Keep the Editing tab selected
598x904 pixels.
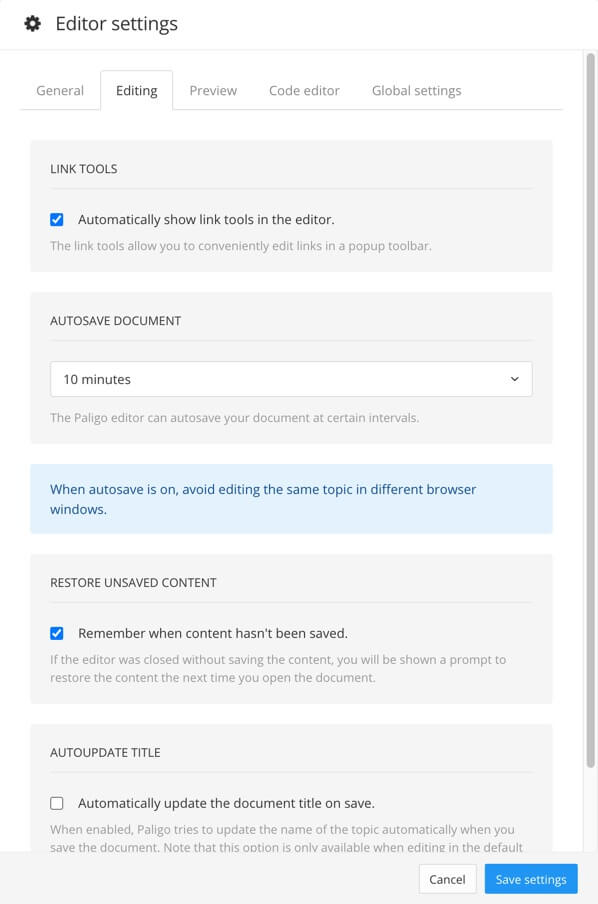tap(136, 90)
